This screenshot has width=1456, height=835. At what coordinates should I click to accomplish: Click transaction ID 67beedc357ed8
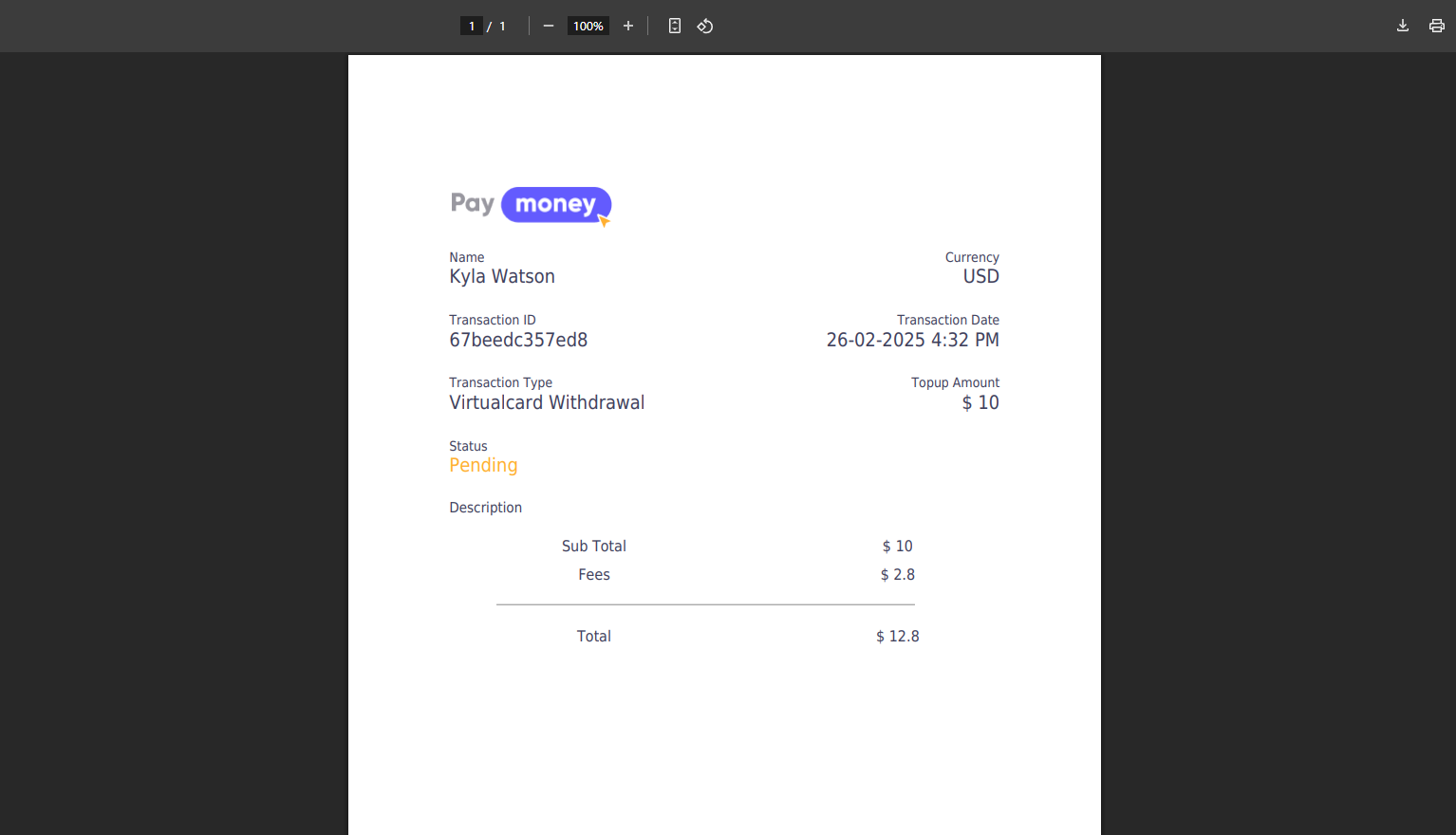tap(518, 340)
